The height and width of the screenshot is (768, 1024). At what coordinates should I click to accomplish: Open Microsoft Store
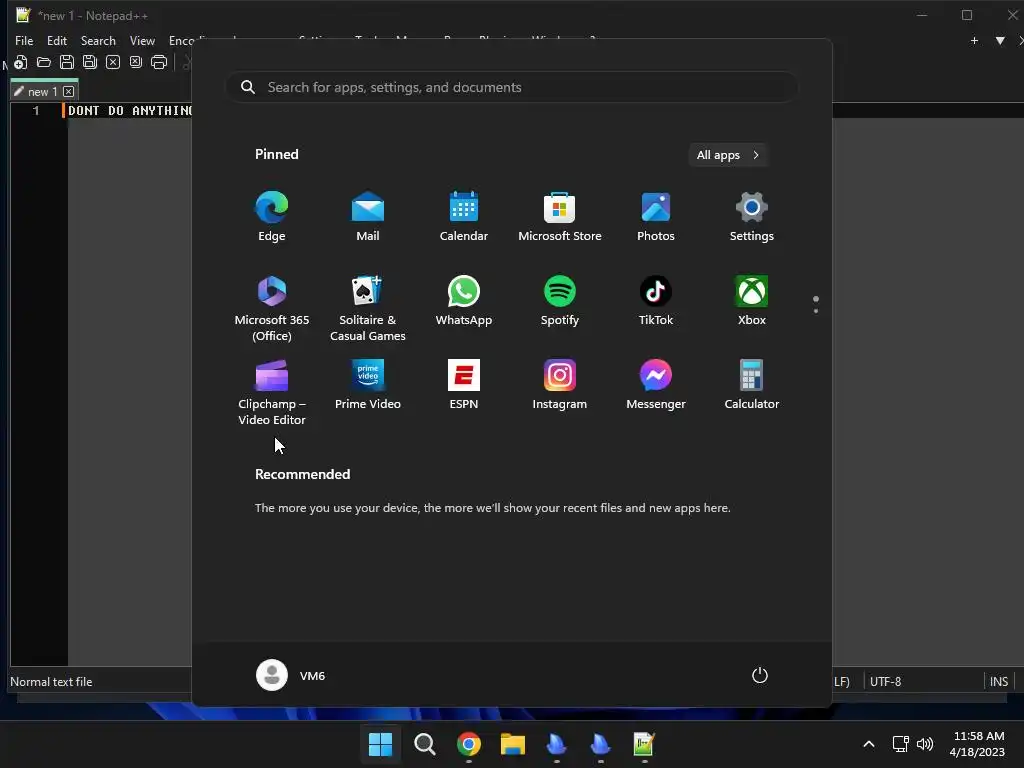pos(560,216)
